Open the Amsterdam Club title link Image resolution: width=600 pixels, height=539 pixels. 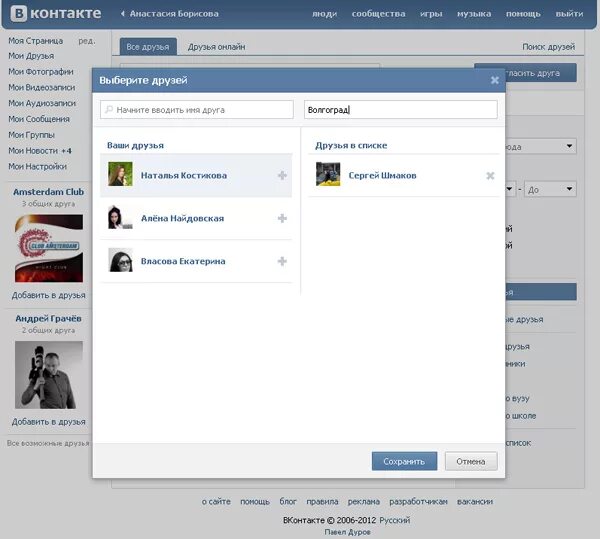point(49,192)
